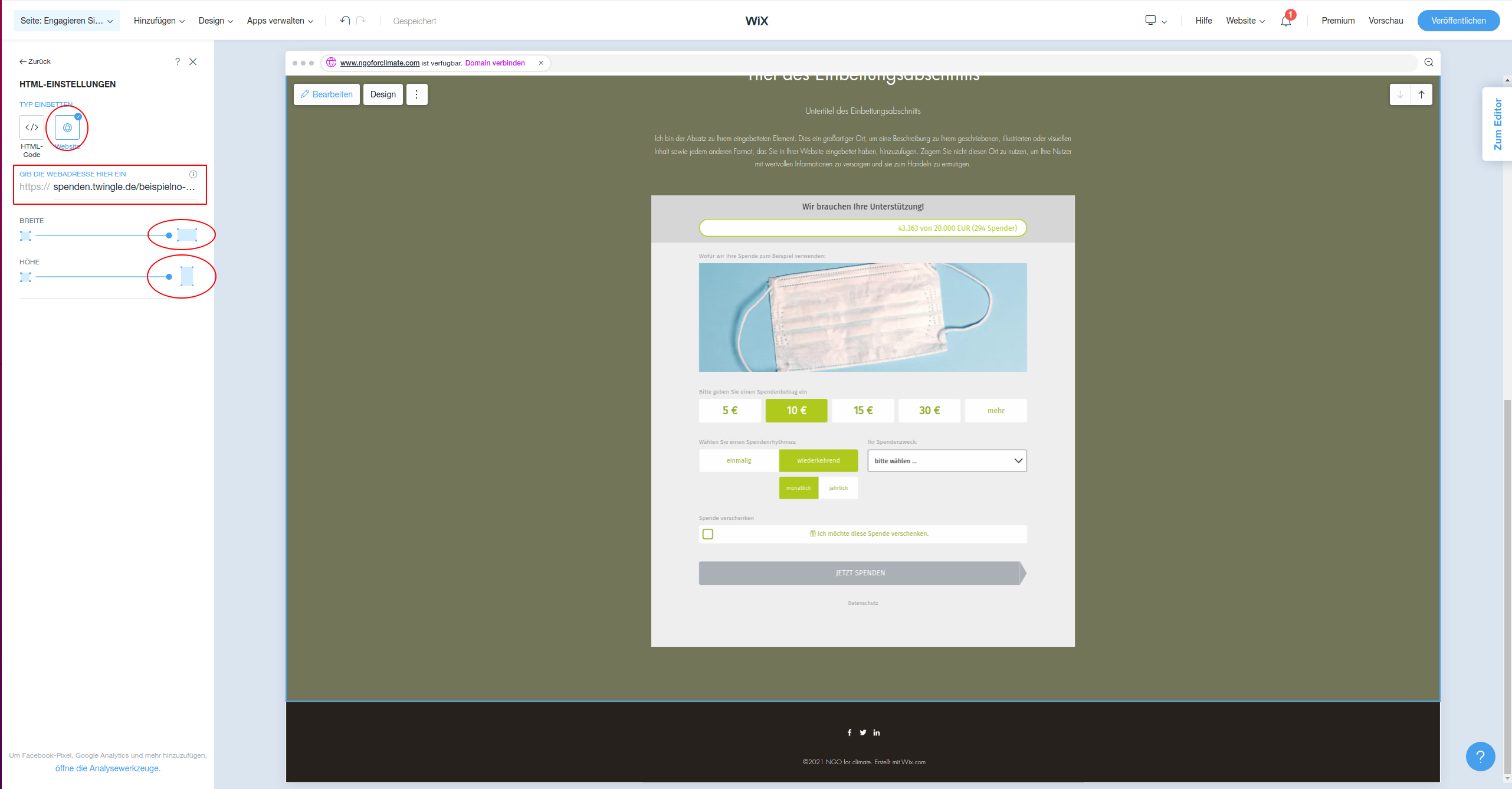Open the device view dropdown chevron
The height and width of the screenshot is (789, 1512).
(x=1164, y=22)
